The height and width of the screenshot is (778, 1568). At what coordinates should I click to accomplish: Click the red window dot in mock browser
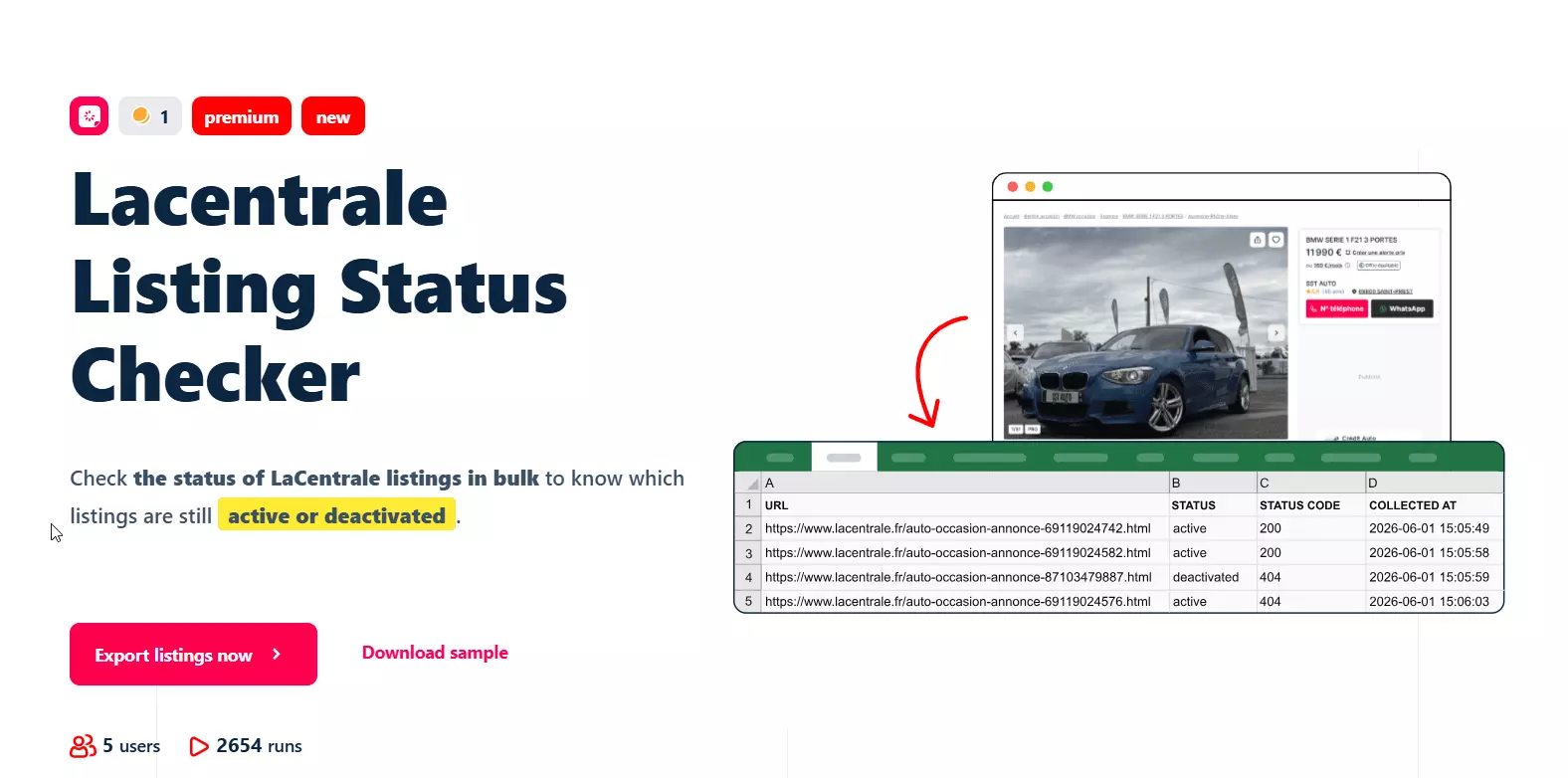tap(1013, 186)
